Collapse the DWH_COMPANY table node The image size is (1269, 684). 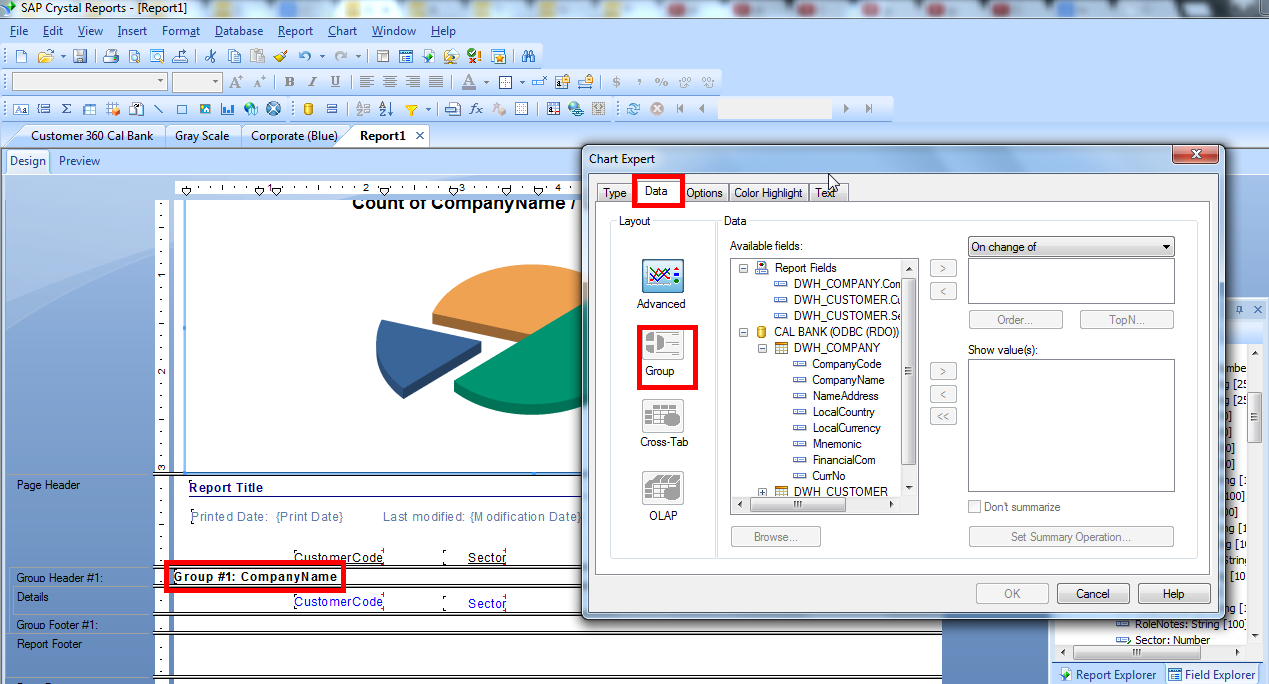762,348
